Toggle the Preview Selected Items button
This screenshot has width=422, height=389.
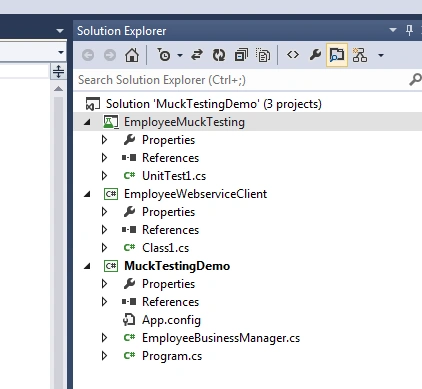click(337, 55)
